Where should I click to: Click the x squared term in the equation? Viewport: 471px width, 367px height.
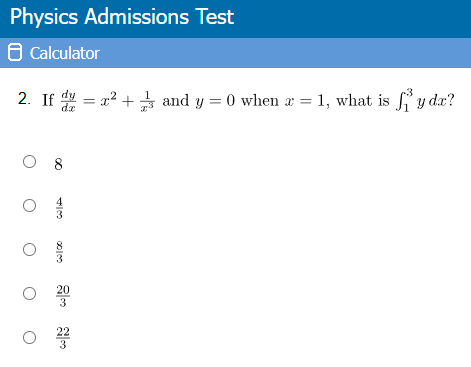tap(109, 99)
